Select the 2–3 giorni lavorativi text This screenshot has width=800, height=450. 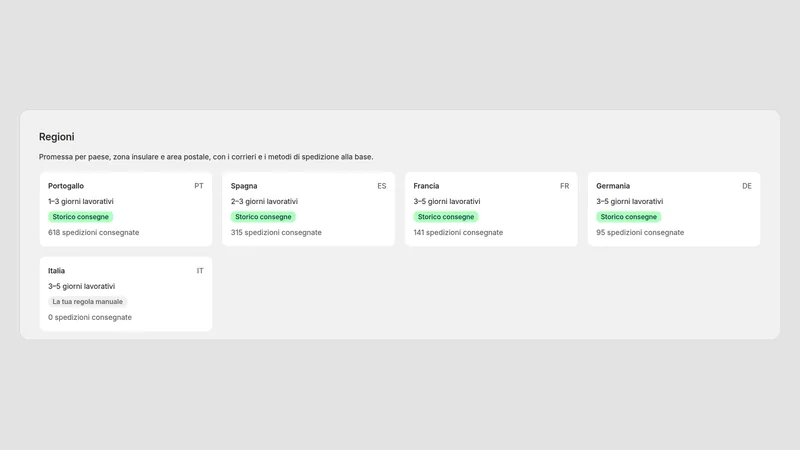point(264,202)
